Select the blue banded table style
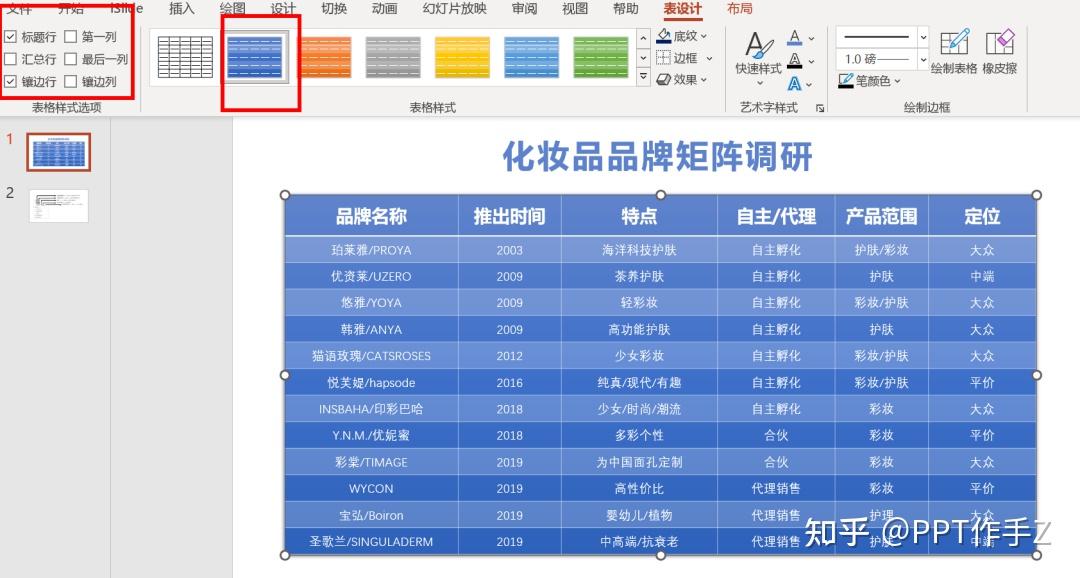Screen dimensions: 1080x578 pyautogui.click(x=255, y=57)
